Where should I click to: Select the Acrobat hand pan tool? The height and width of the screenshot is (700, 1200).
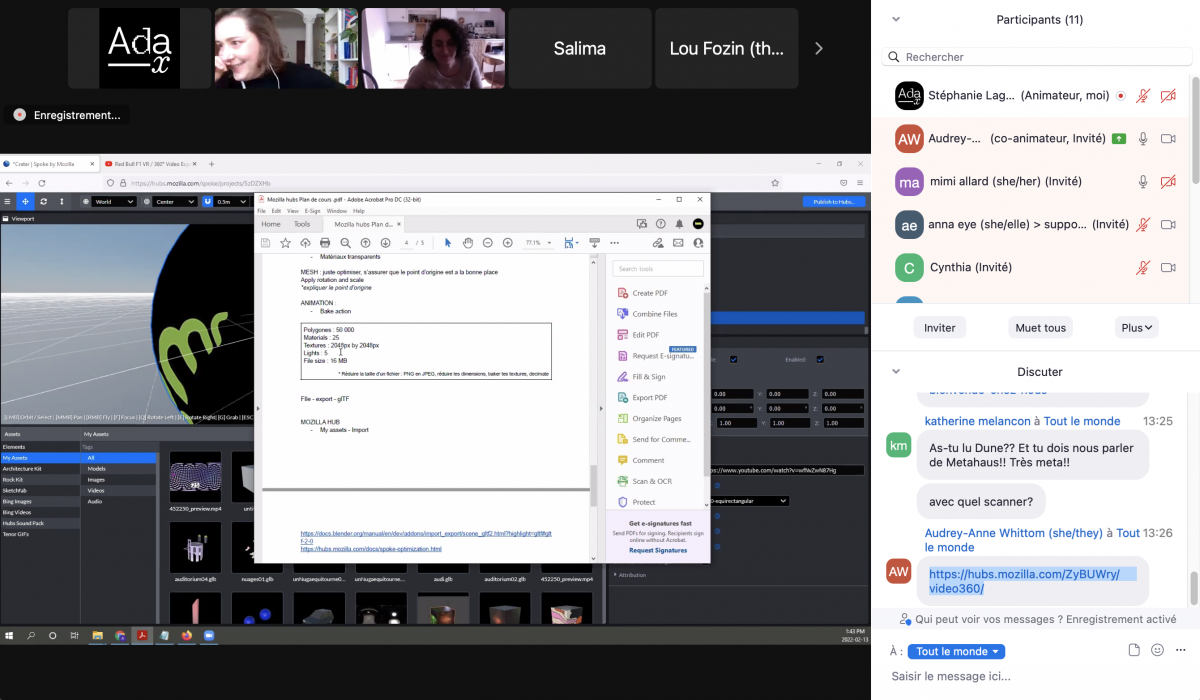[468, 243]
